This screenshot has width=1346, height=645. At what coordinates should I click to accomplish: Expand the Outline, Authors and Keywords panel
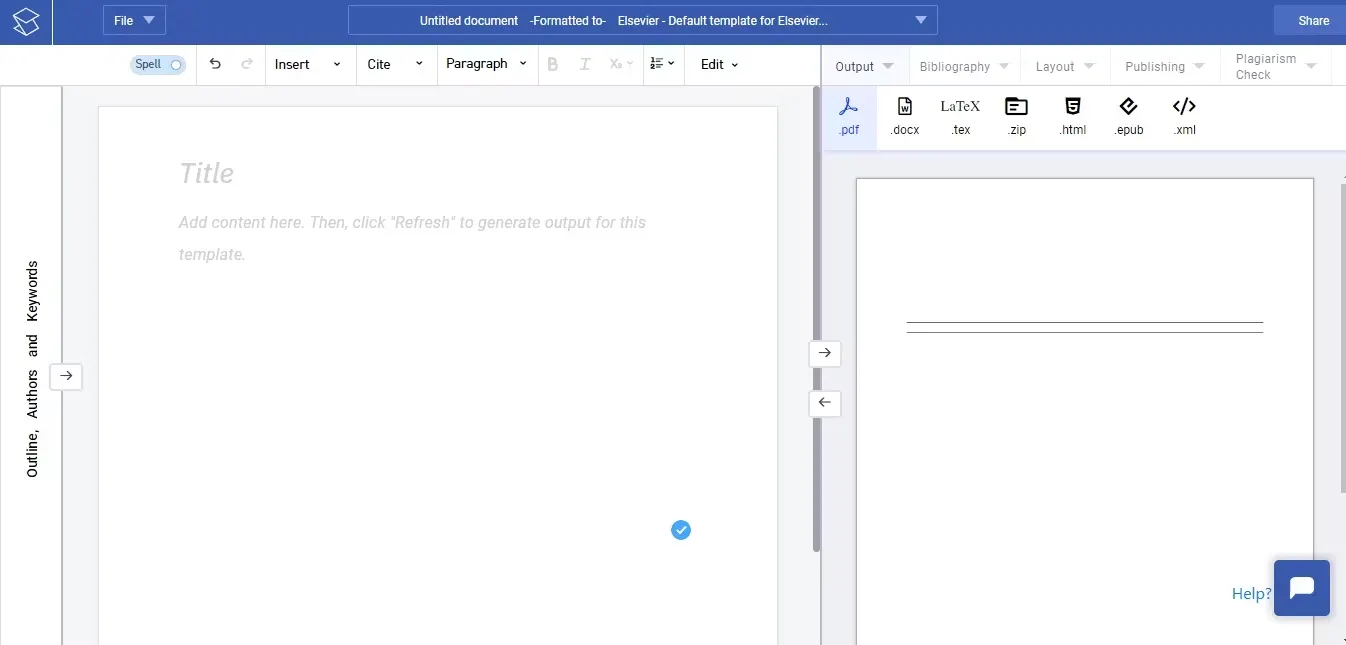coord(66,376)
